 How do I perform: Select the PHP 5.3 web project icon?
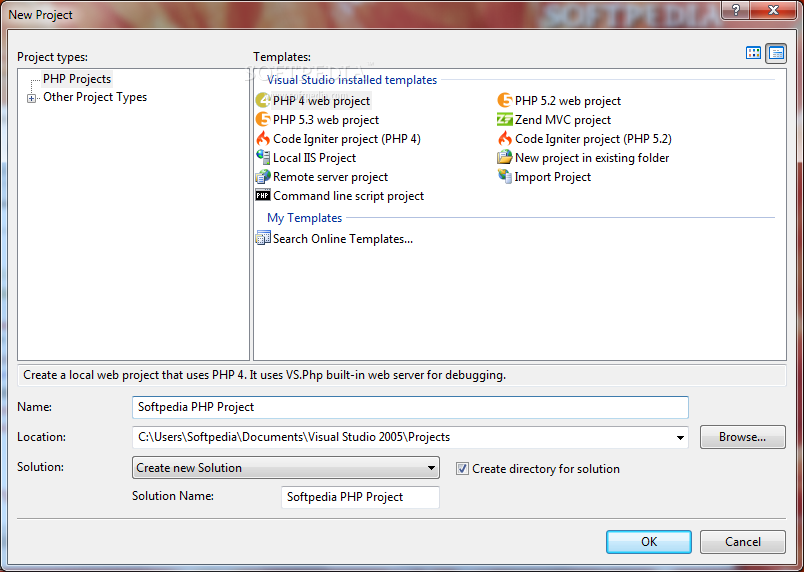263,119
